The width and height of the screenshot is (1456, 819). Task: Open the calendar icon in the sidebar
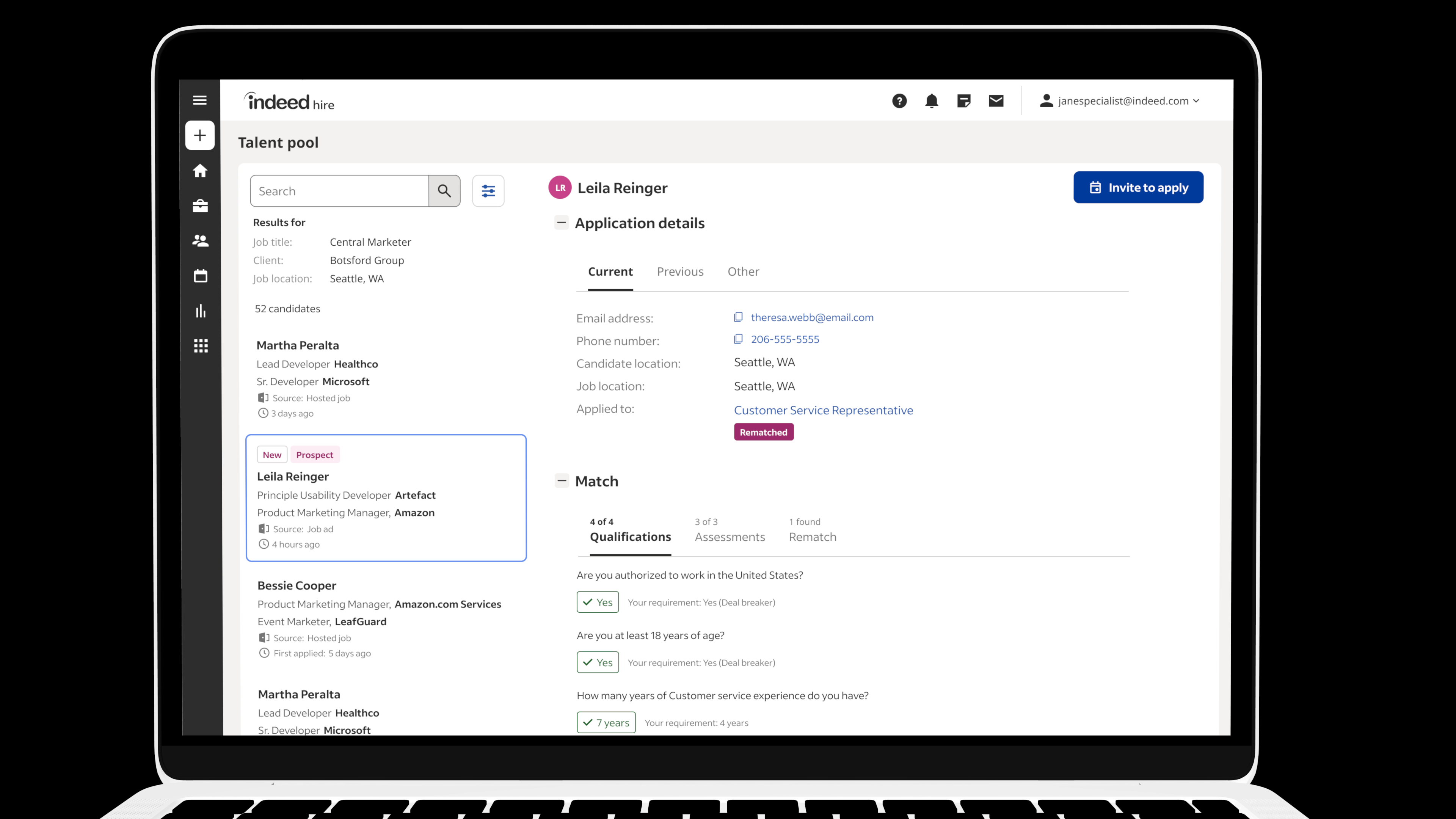tap(200, 276)
